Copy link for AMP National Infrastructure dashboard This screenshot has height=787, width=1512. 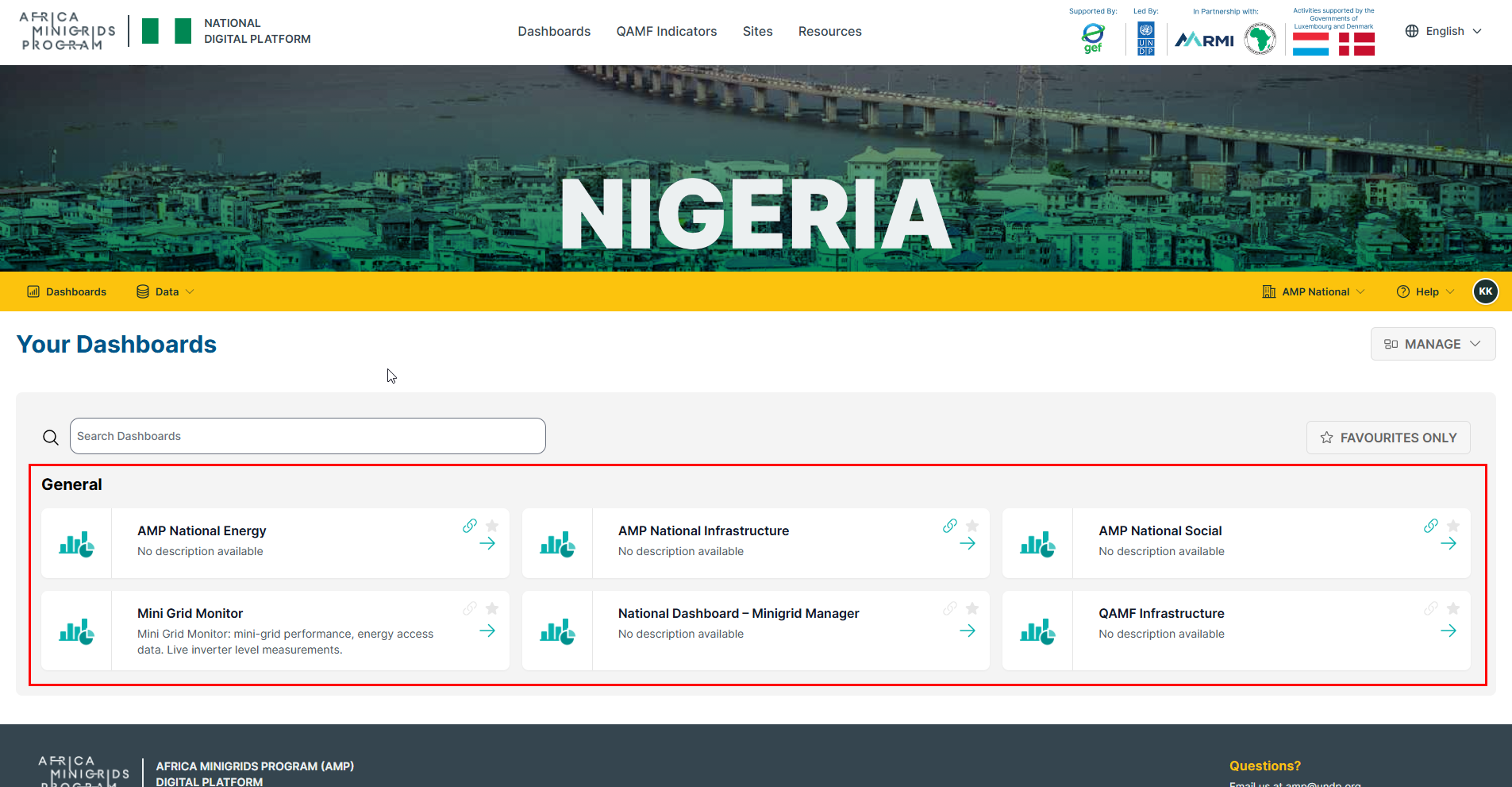tap(950, 526)
